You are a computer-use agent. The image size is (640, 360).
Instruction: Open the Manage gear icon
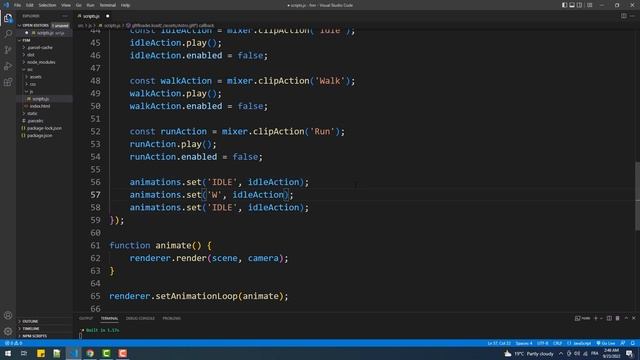[8, 331]
